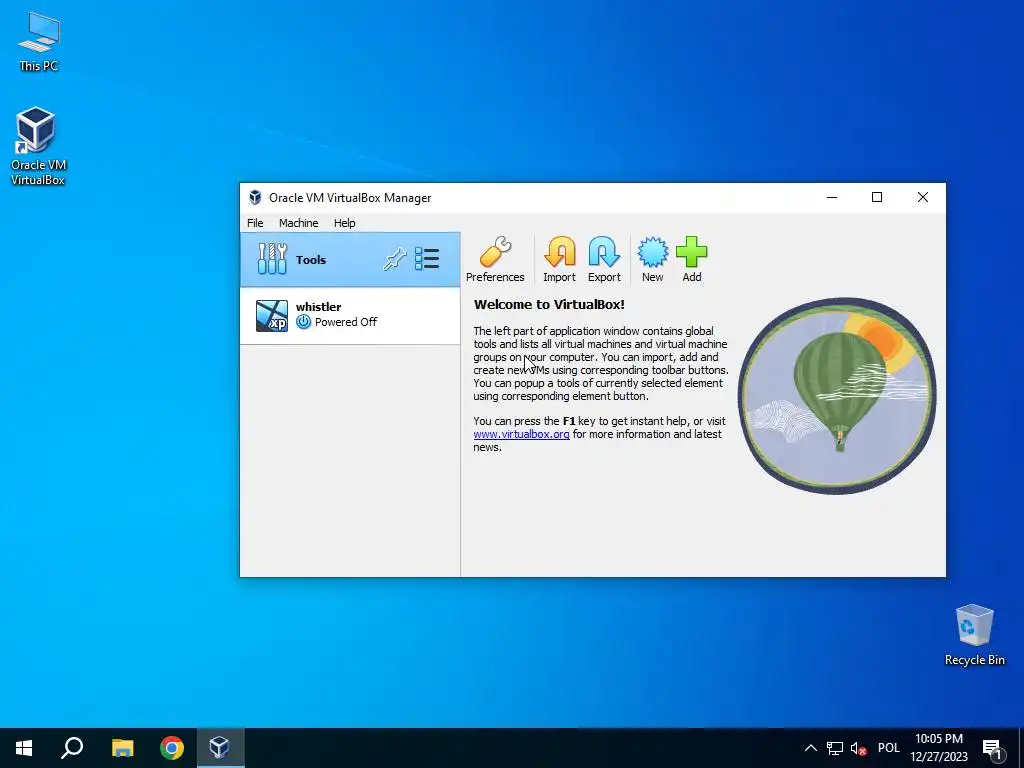Launch Chrome from the taskbar
Image resolution: width=1024 pixels, height=768 pixels.
[172, 748]
